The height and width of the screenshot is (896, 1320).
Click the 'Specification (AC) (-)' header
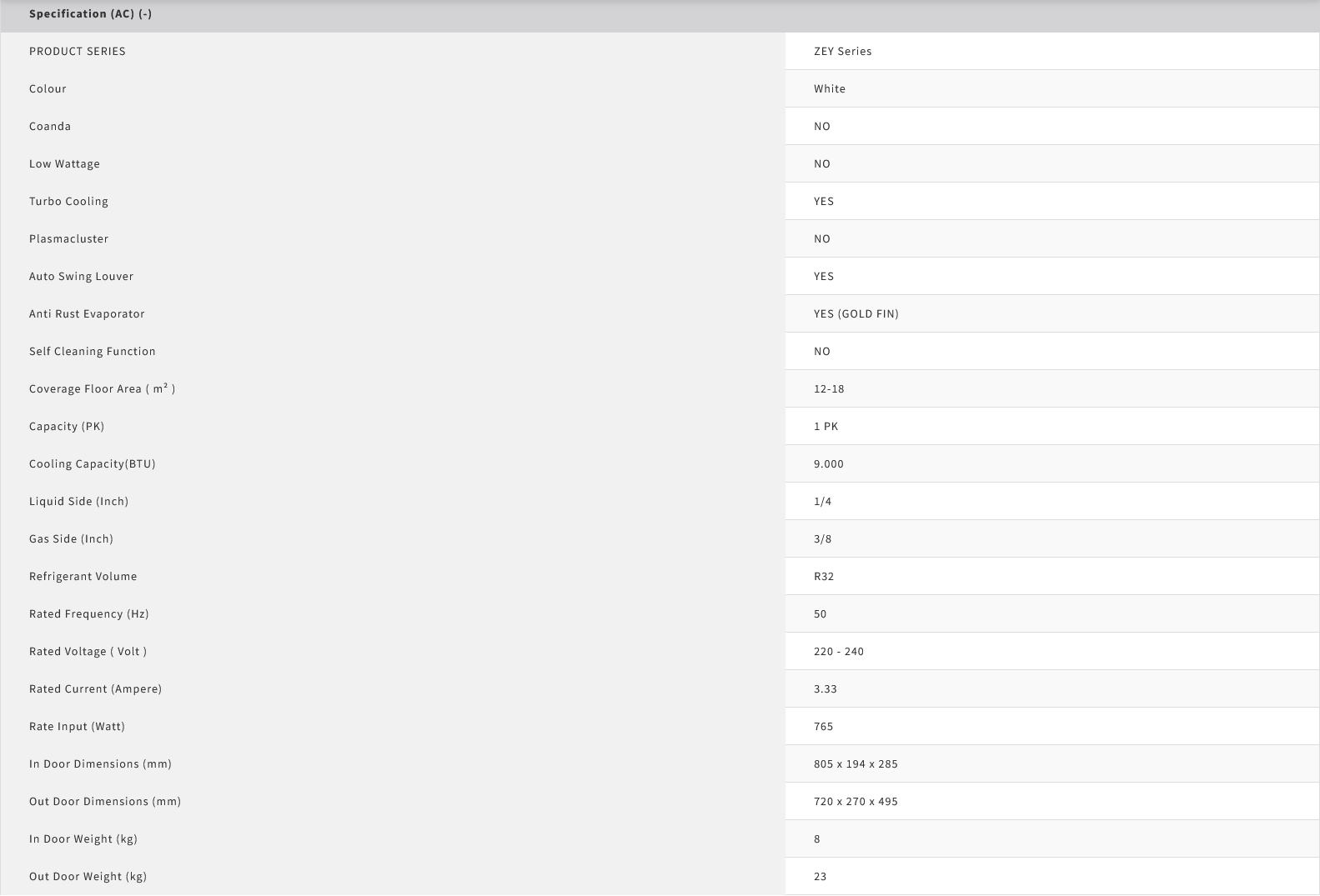[90, 14]
